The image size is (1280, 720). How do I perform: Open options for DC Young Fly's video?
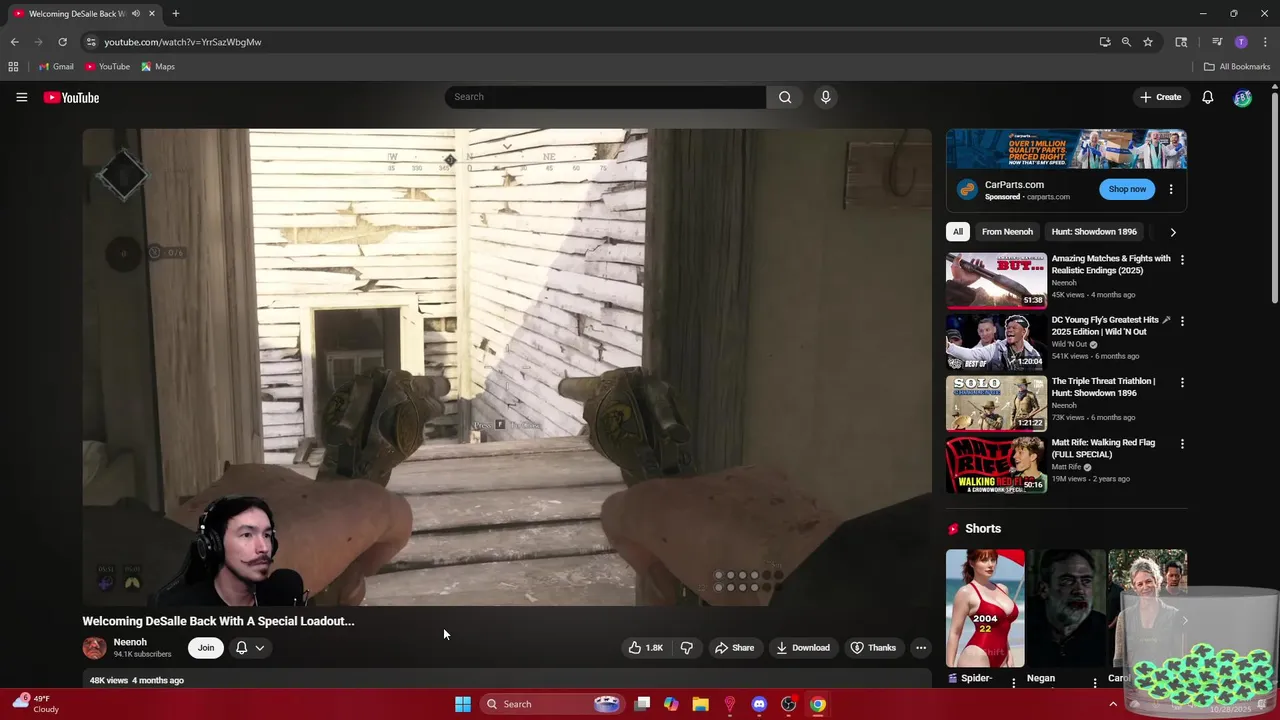click(x=1182, y=321)
